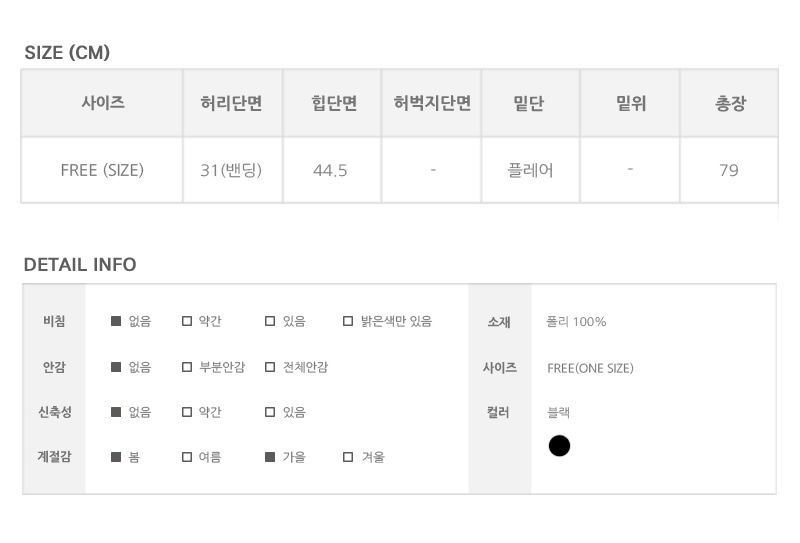Toggle the 부분안감 checkbox
Image resolution: width=800 pixels, height=543 pixels.
tap(187, 367)
